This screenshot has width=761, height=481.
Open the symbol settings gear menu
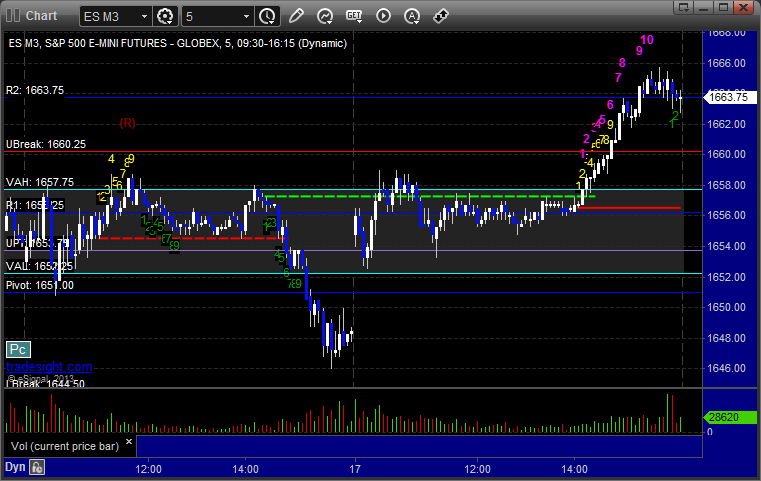coord(165,16)
